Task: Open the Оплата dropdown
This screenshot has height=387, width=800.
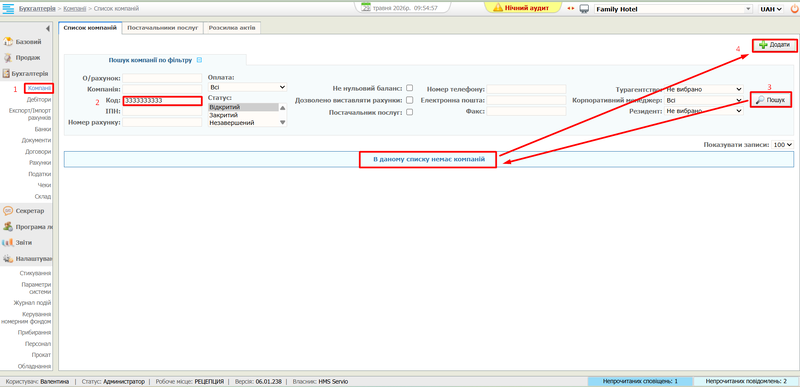Action: tap(247, 87)
